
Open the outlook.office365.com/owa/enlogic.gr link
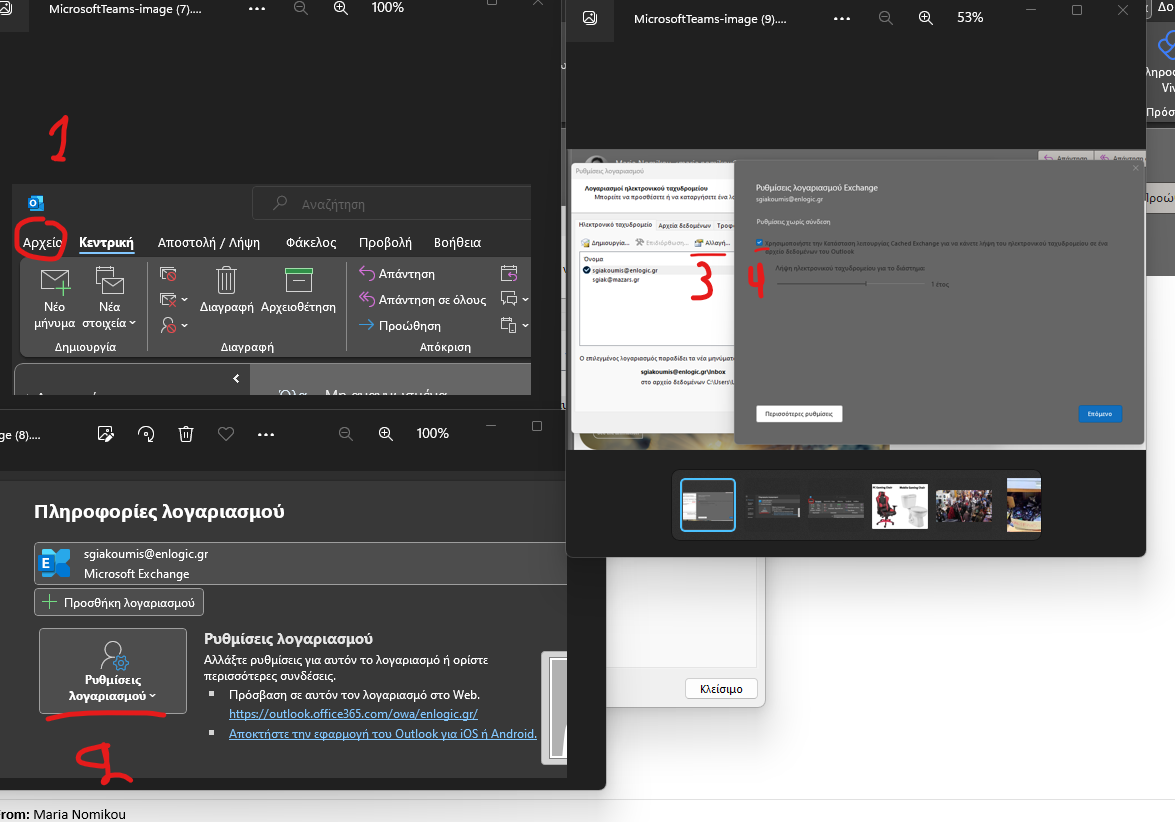pyautogui.click(x=353, y=714)
